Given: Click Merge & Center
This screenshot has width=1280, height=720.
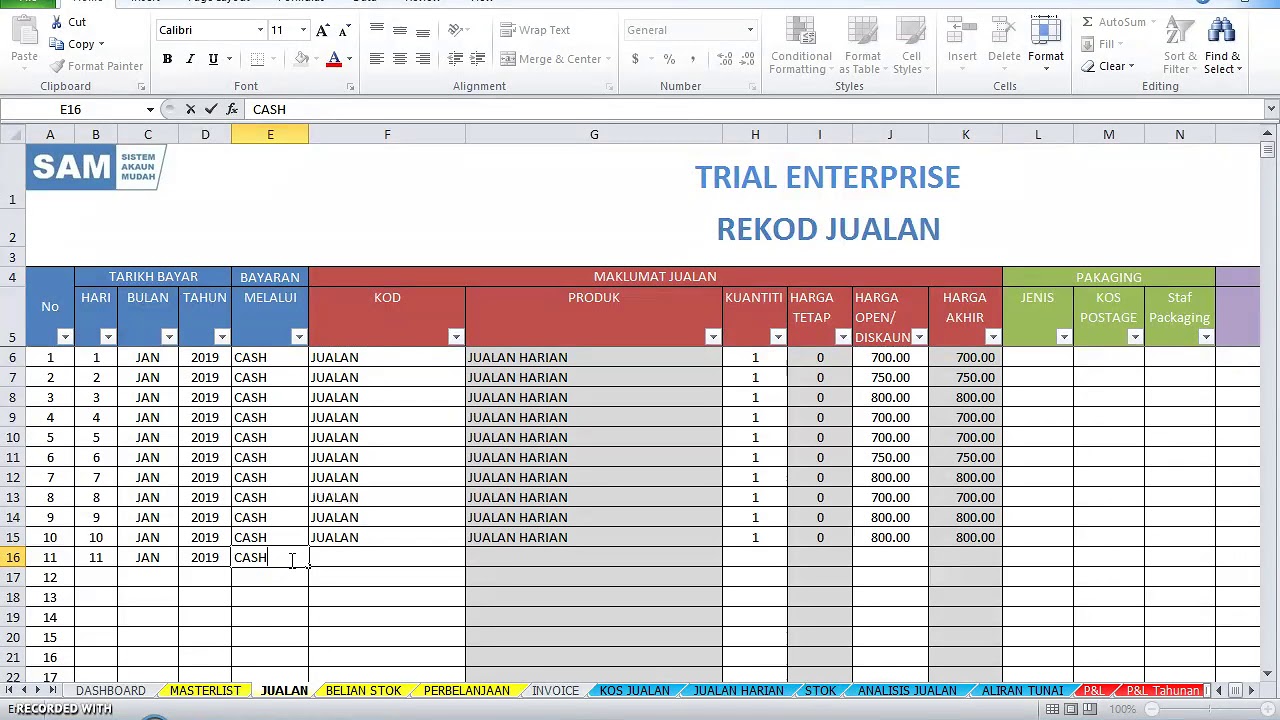Looking at the screenshot, I should (551, 59).
